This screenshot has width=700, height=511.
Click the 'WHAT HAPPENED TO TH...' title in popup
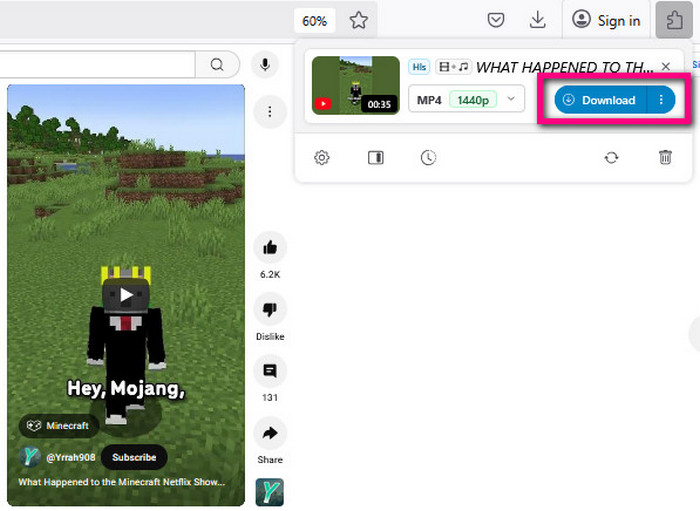pyautogui.click(x=564, y=67)
